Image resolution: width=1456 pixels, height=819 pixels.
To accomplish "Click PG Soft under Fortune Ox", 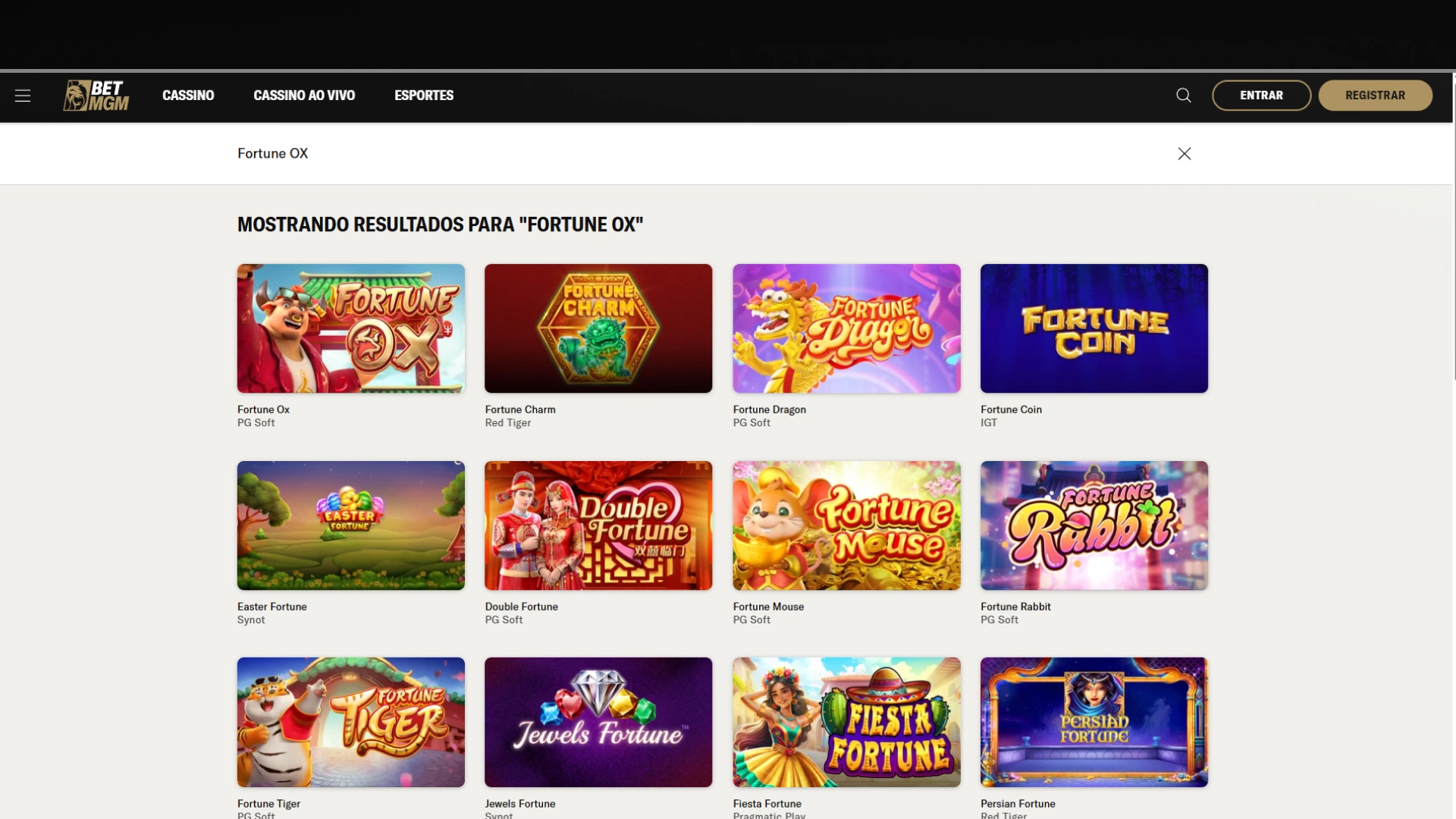I will tap(256, 423).
